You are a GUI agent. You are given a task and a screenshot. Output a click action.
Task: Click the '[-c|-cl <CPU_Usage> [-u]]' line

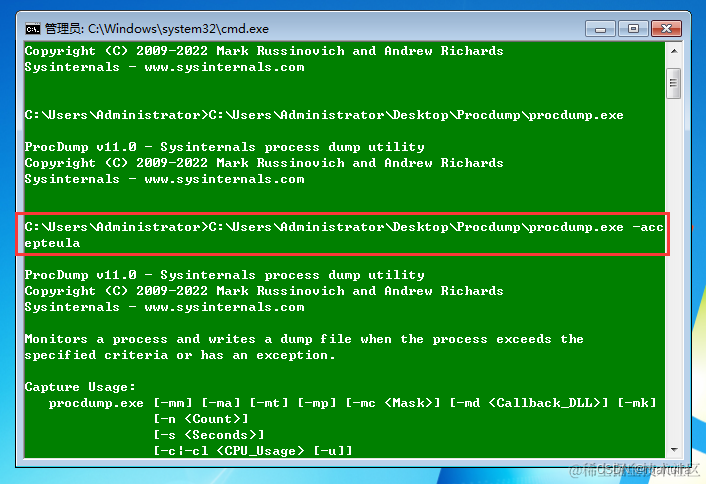[253, 451]
